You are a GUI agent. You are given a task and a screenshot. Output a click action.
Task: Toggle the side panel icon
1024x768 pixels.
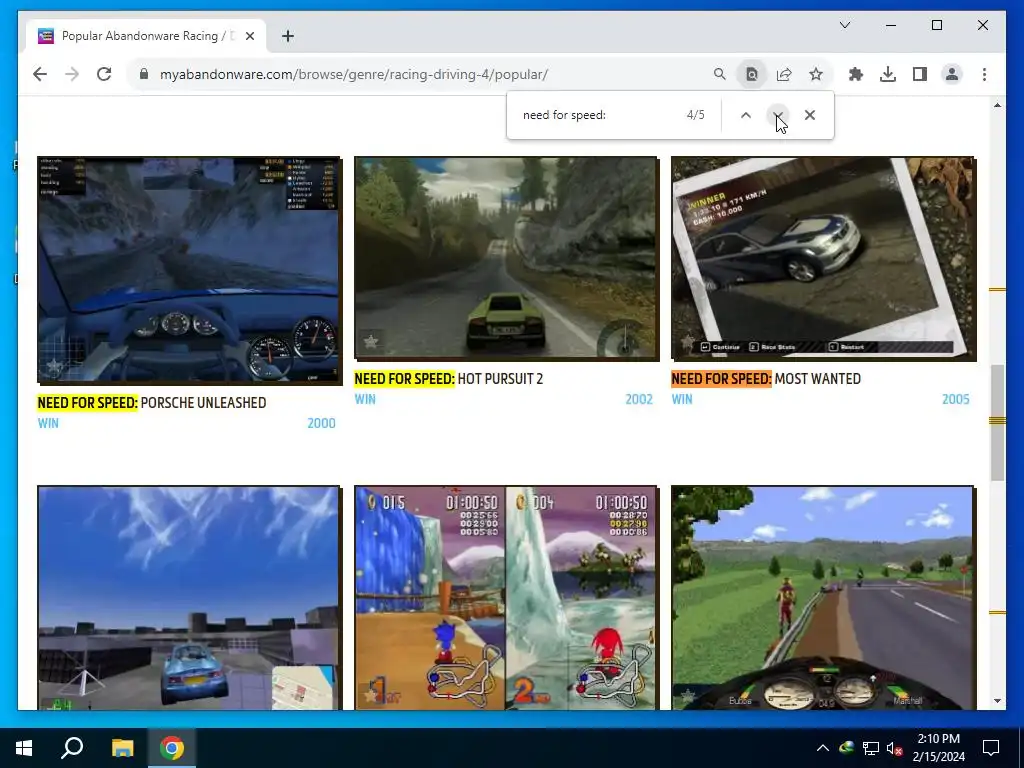[920, 74]
